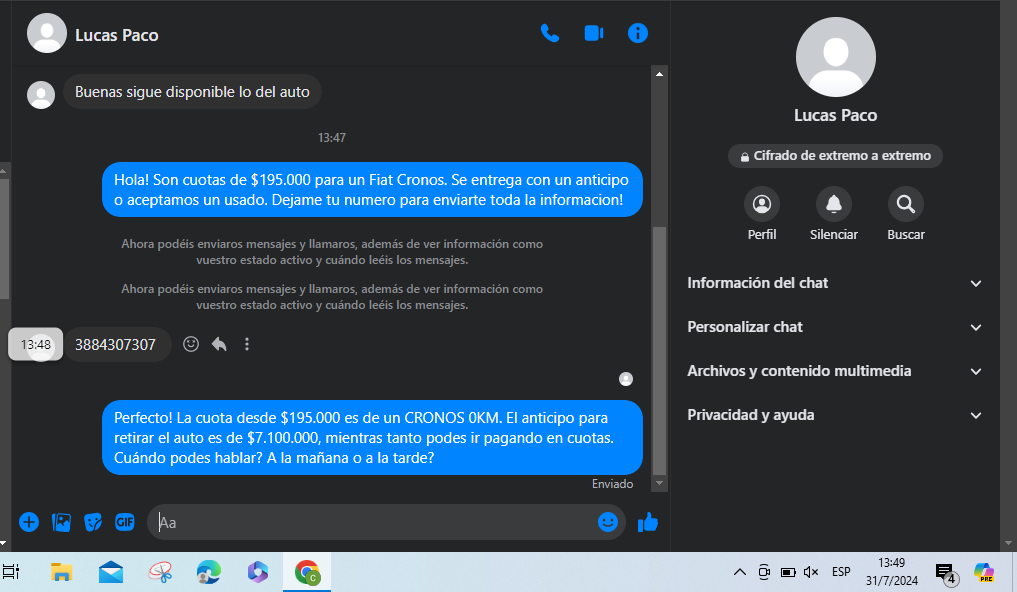Open the plus more-actions menu
Screen dimensions: 1017x592
29,522
